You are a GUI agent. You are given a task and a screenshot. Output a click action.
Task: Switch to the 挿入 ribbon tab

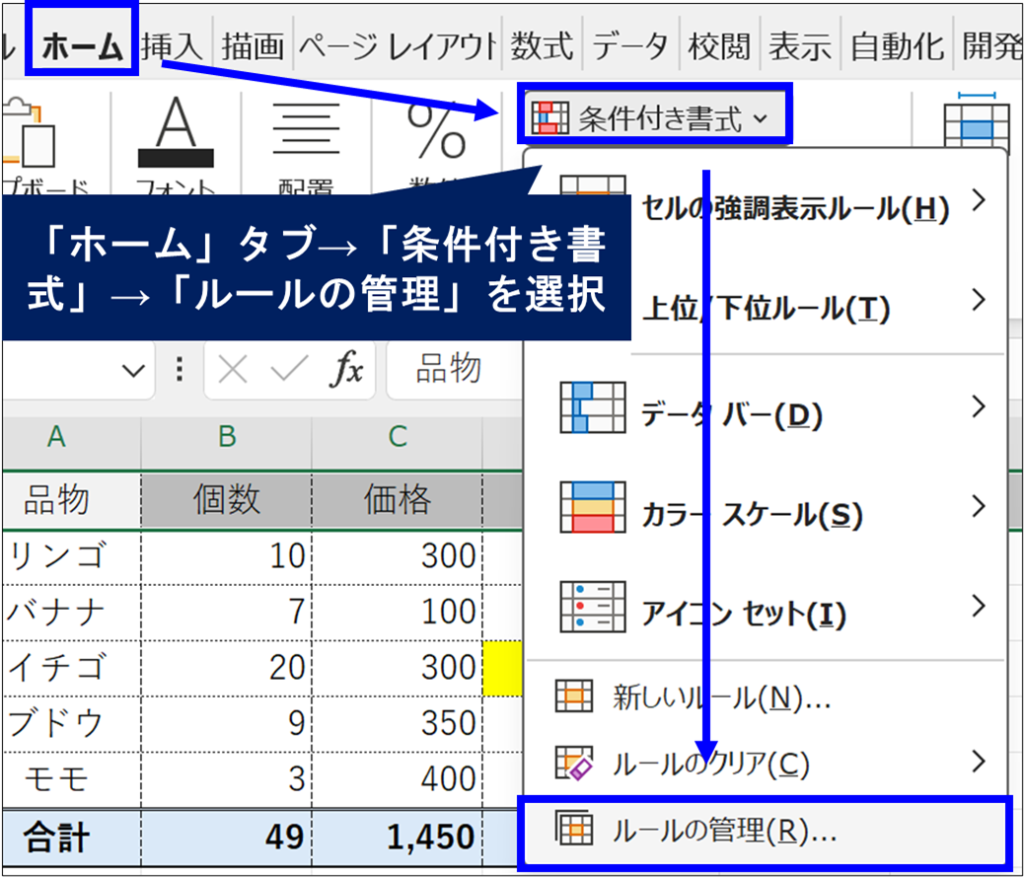point(173,46)
